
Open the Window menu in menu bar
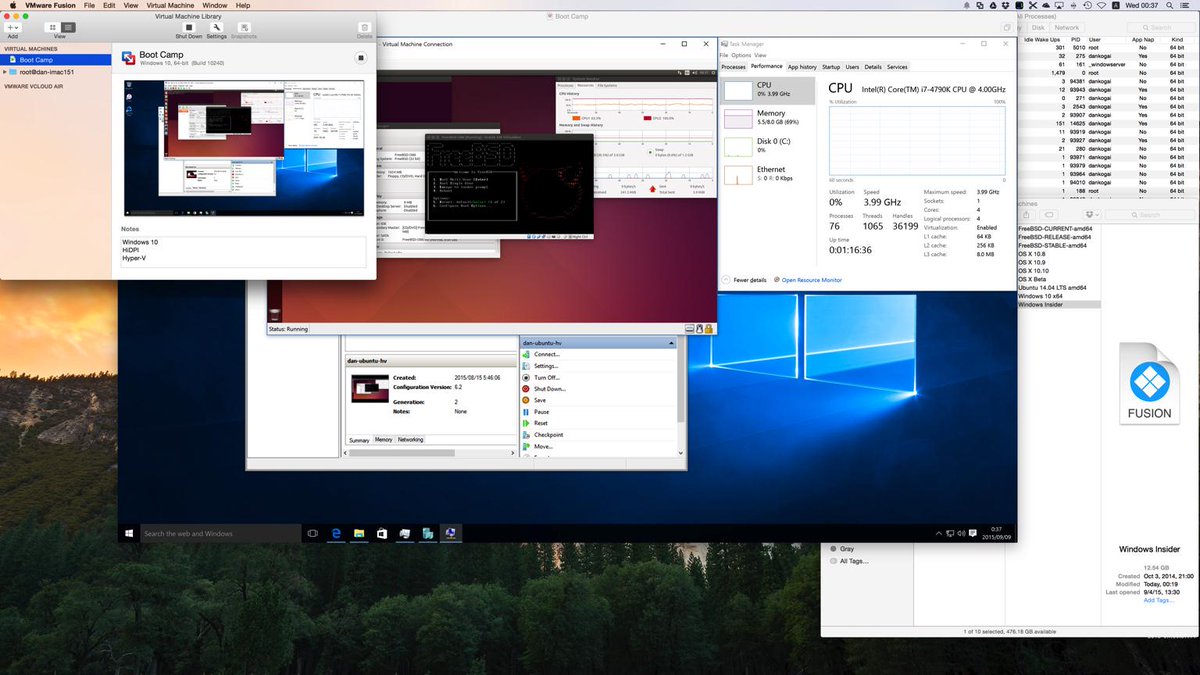[214, 5]
